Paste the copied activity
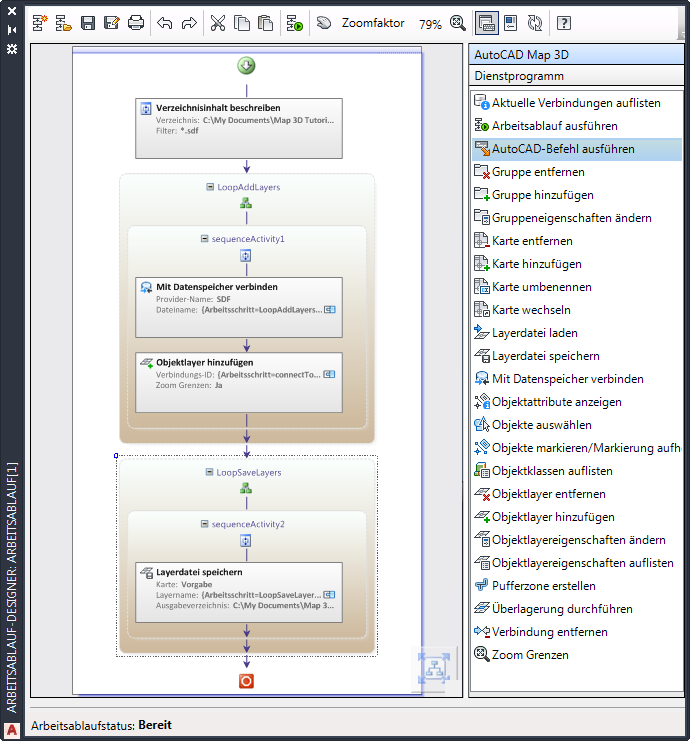690x741 pixels. 266,23
